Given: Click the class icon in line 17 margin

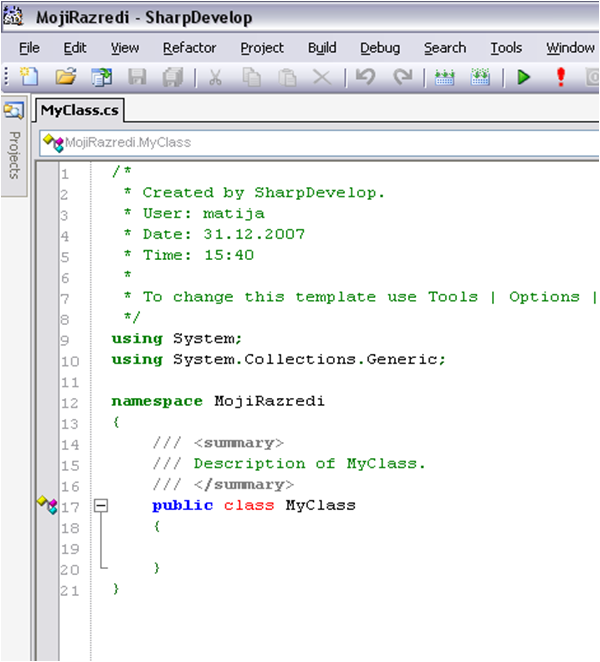Looking at the screenshot, I should pyautogui.click(x=48, y=505).
